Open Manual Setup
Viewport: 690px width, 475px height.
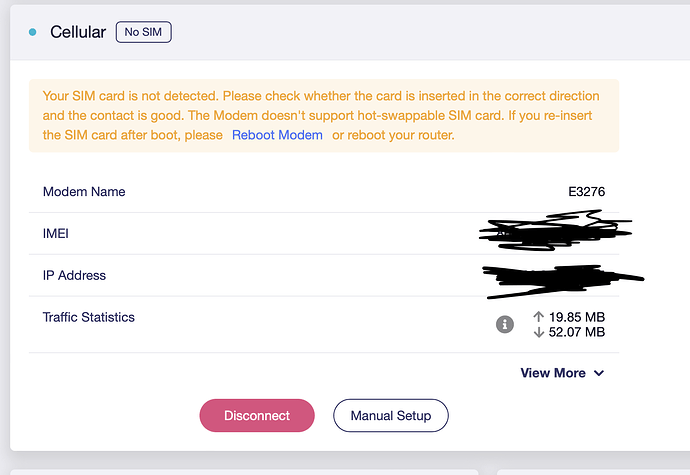point(391,416)
